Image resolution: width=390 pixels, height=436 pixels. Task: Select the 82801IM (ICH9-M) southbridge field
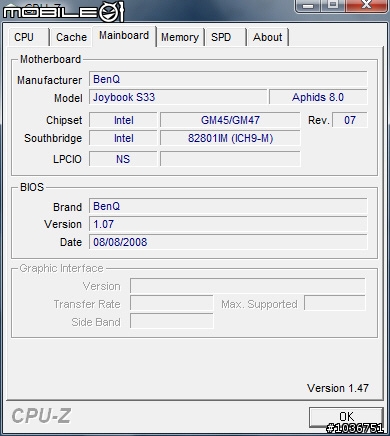click(230, 138)
